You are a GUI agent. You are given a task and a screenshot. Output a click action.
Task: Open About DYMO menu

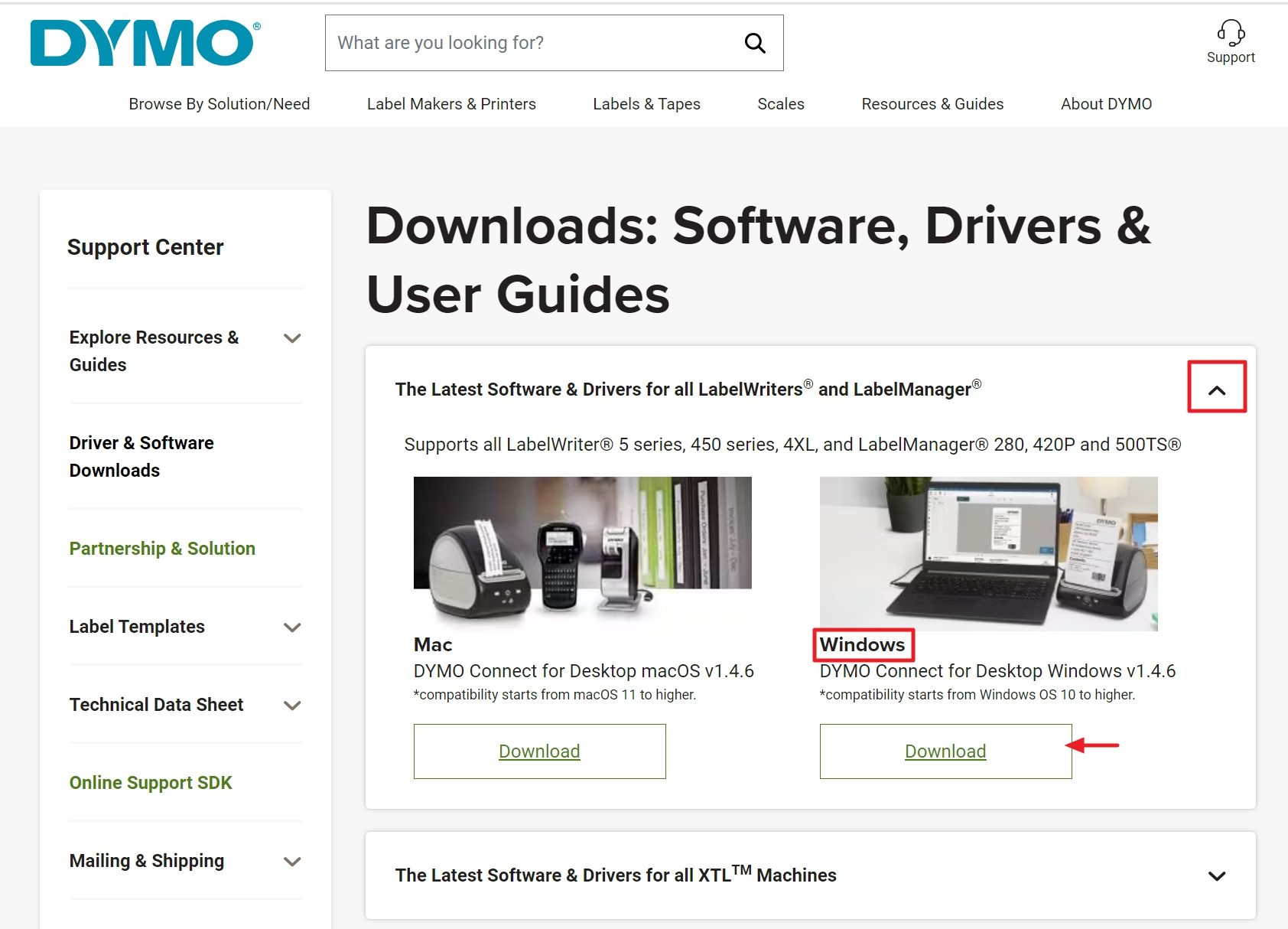[x=1106, y=104]
